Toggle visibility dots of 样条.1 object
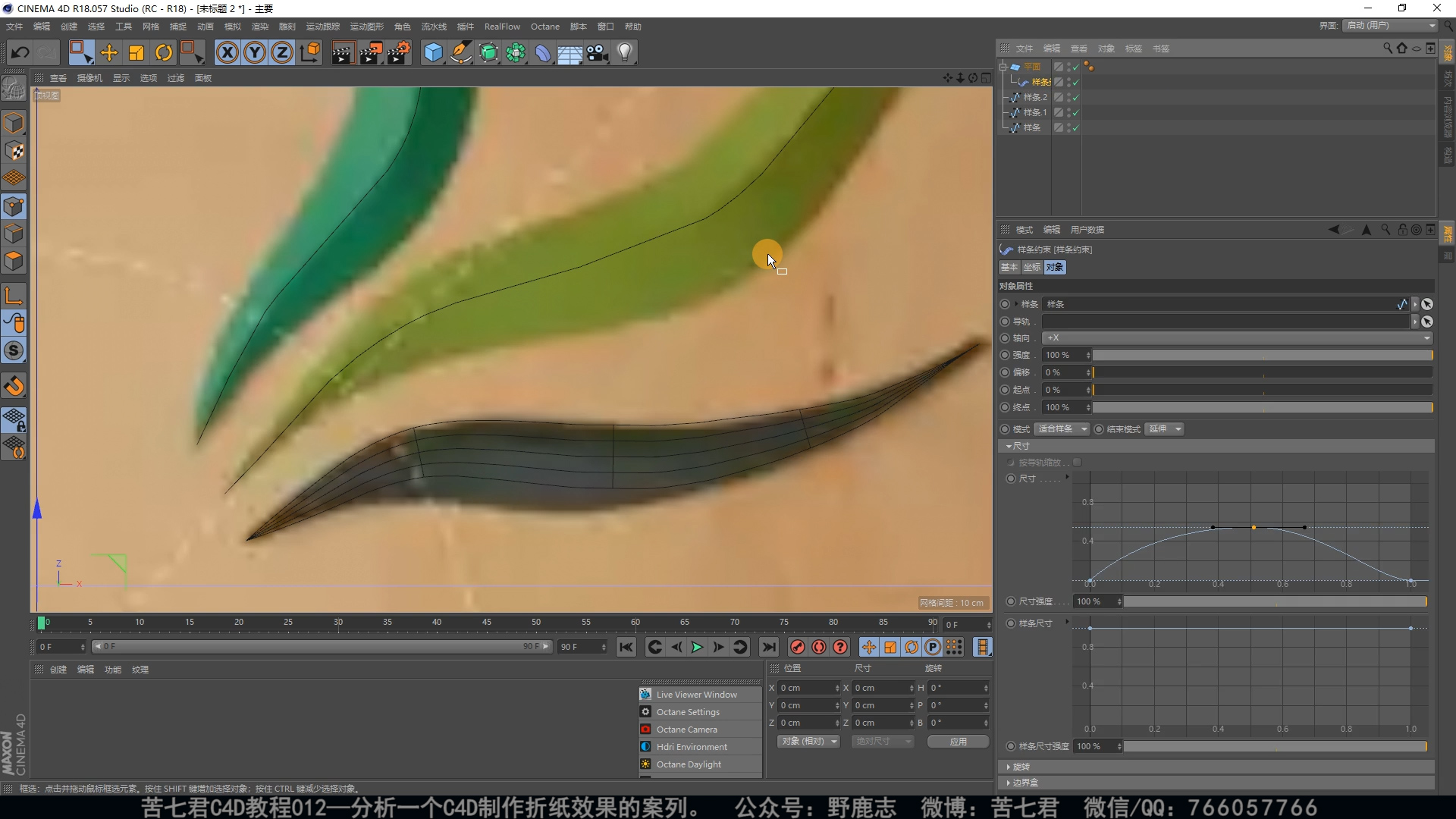 point(1068,112)
